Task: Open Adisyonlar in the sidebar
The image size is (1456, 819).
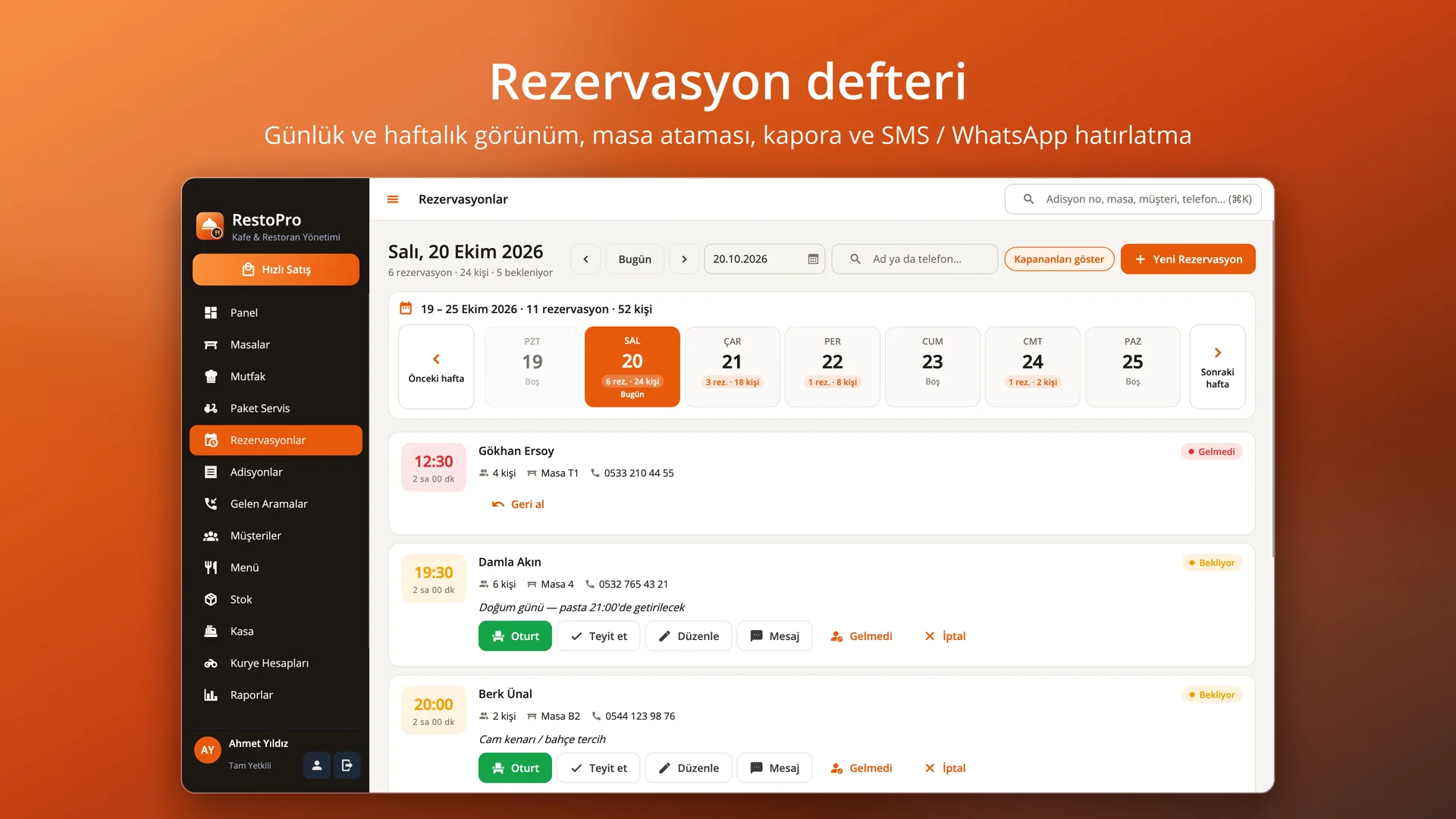Action: [276, 472]
